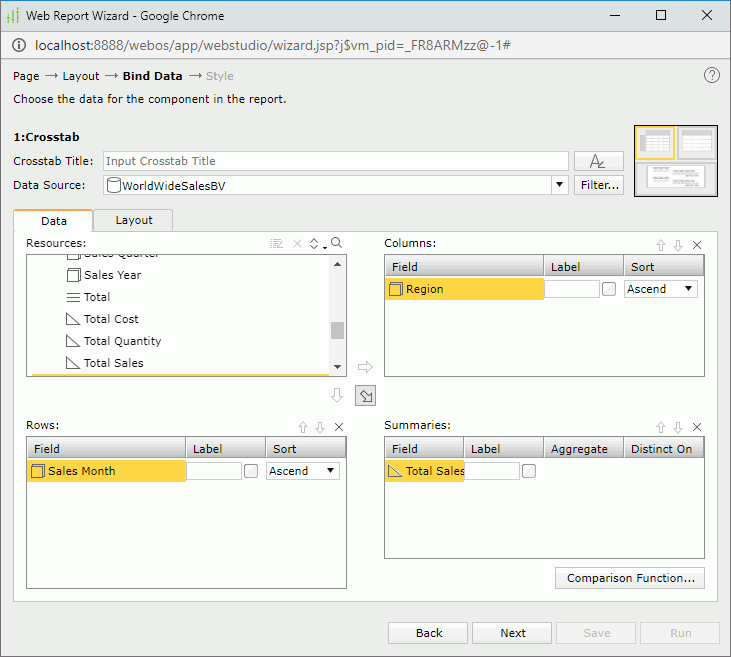The width and height of the screenshot is (731, 657).
Task: Add field to Columns with right arrow
Action: [365, 367]
